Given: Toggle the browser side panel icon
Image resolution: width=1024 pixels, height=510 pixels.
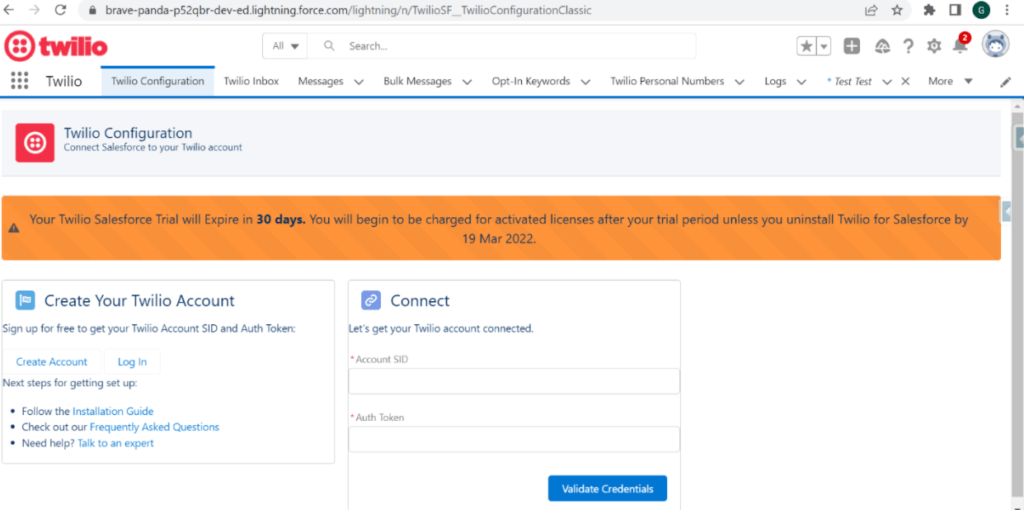Looking at the screenshot, I should 954,10.
